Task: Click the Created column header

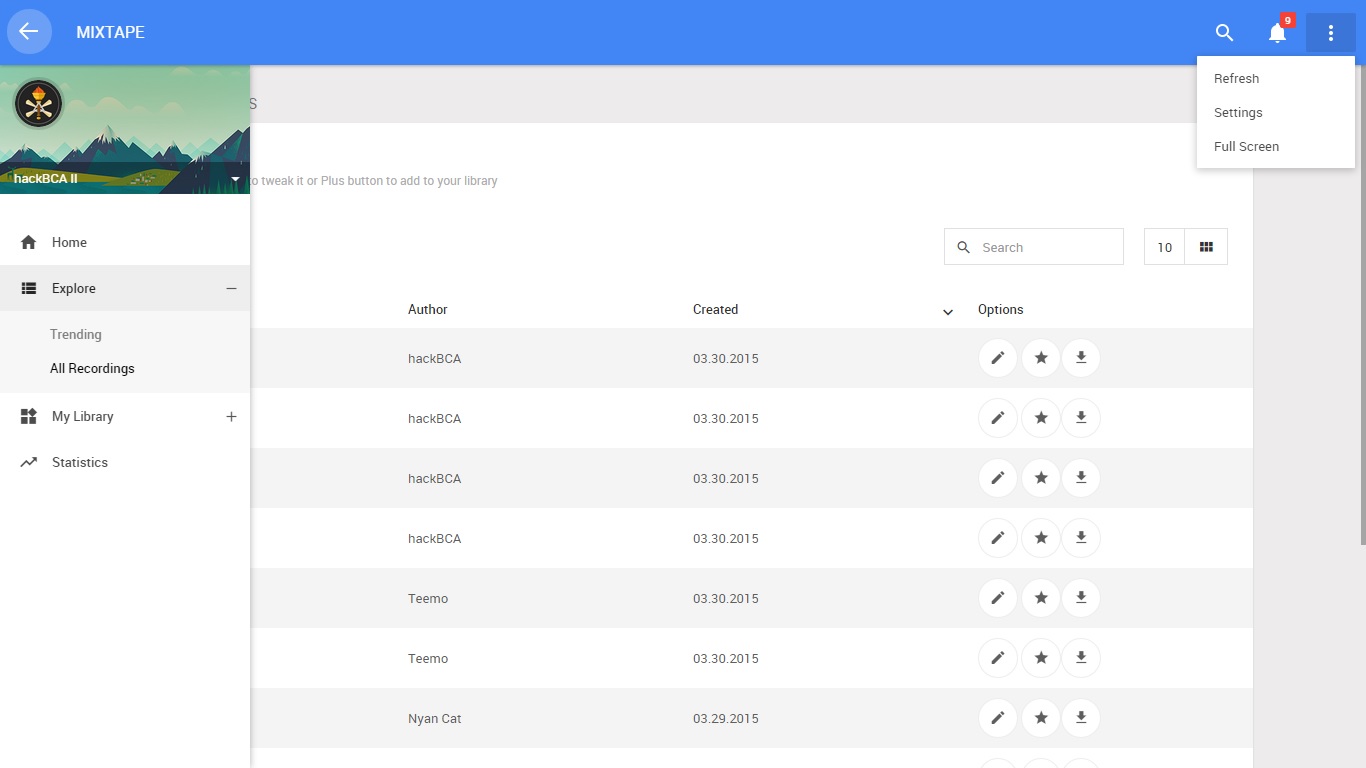Action: point(715,310)
